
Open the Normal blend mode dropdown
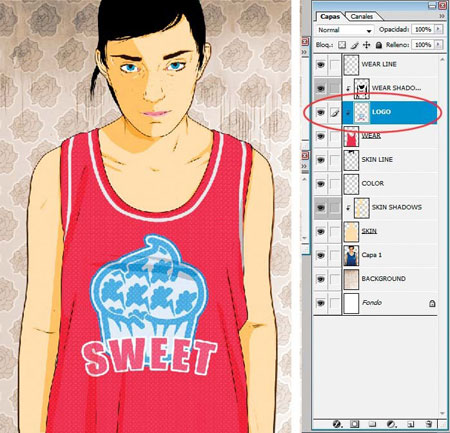[x=344, y=30]
